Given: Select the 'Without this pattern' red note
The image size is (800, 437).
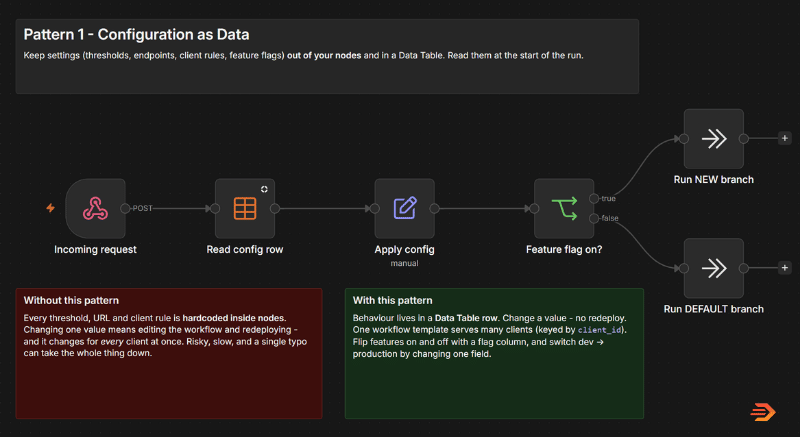Looking at the screenshot, I should click(x=169, y=353).
